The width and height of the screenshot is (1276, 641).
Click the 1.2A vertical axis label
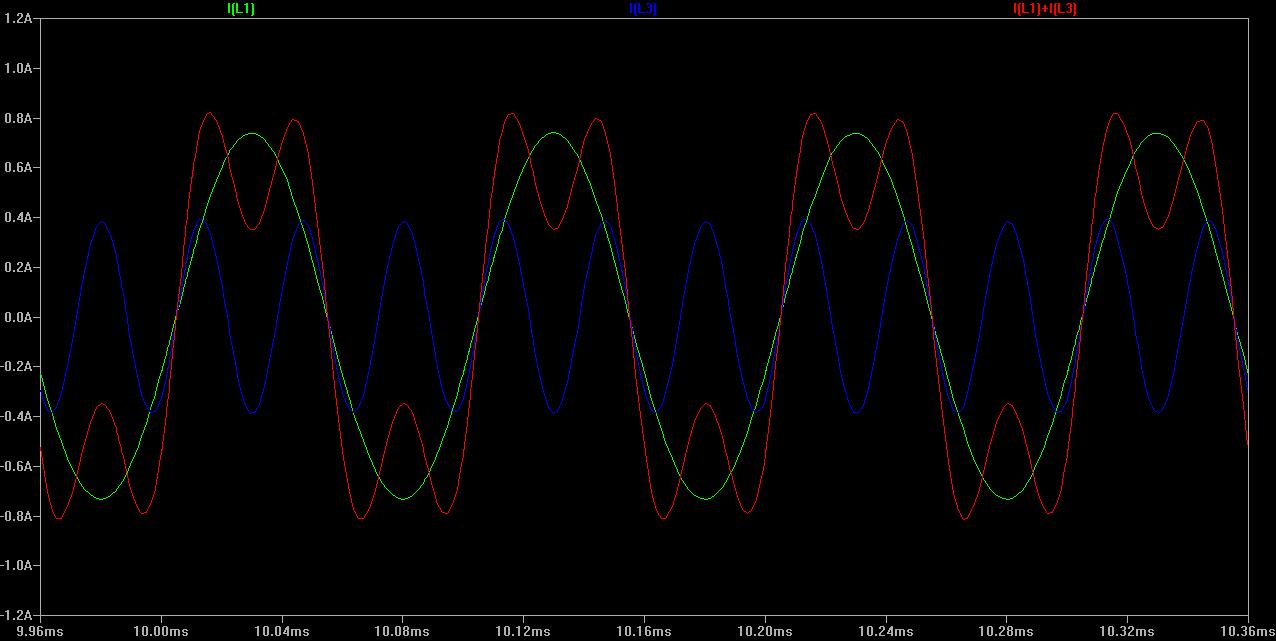pos(20,19)
